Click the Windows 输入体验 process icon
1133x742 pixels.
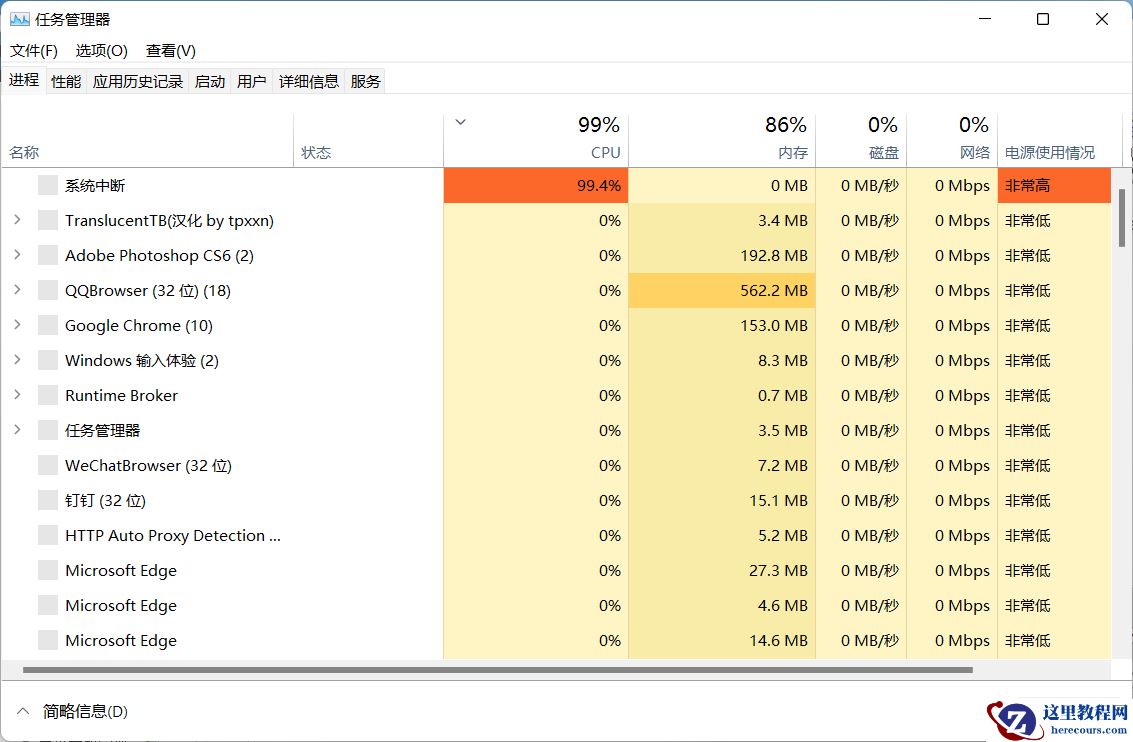point(47,360)
